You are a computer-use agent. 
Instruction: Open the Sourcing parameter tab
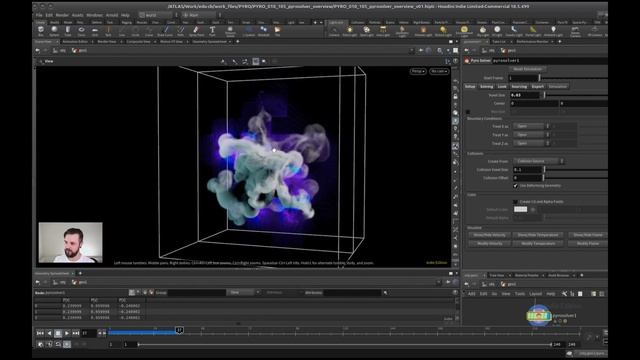coord(519,87)
